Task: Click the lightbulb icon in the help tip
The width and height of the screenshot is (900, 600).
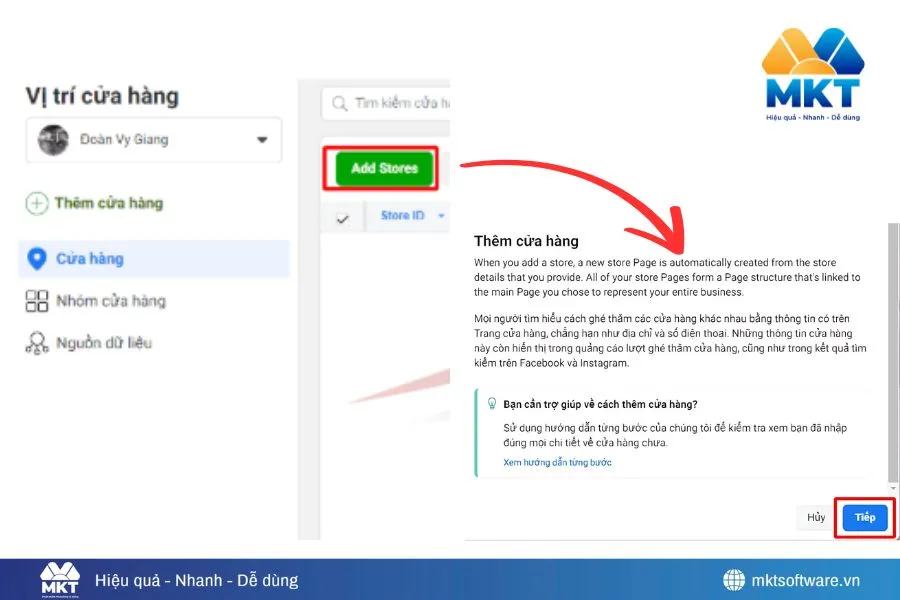Action: (491, 404)
